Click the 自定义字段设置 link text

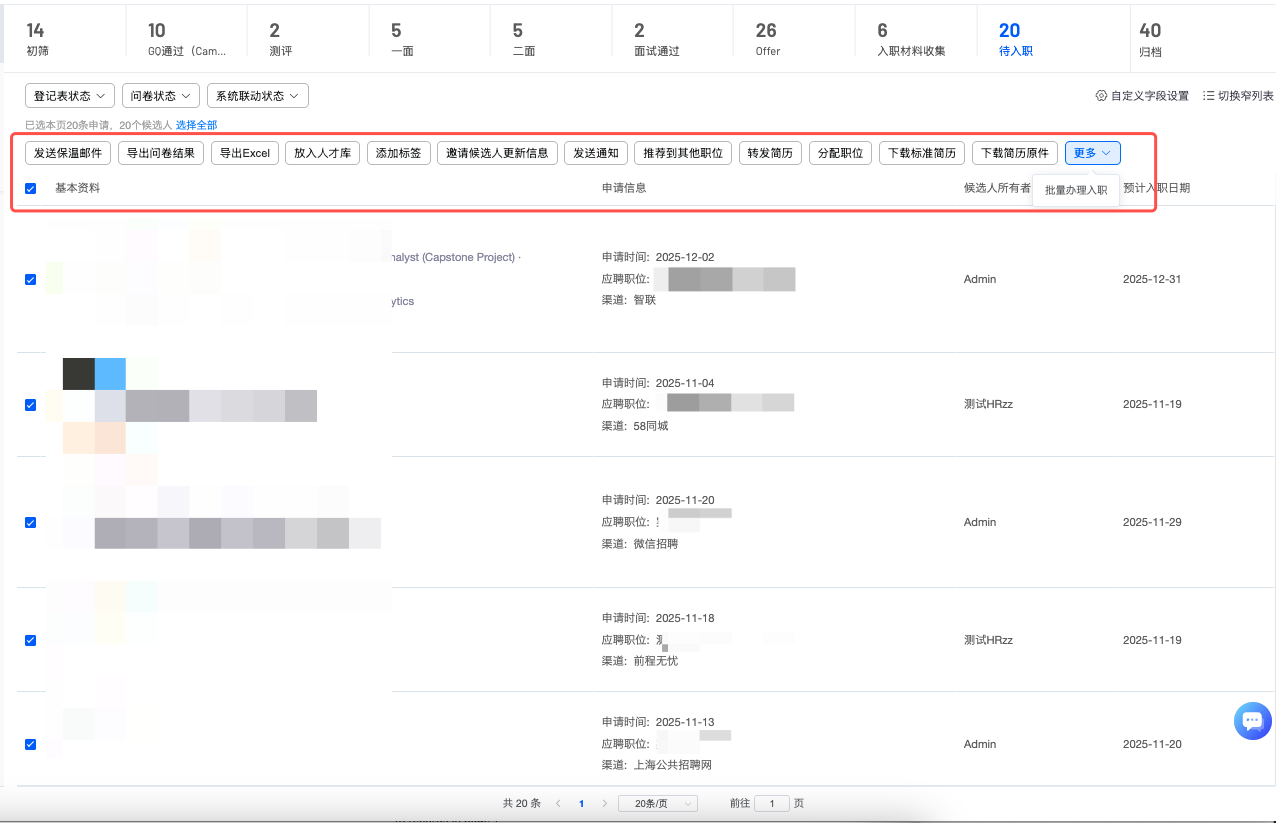pos(1150,96)
